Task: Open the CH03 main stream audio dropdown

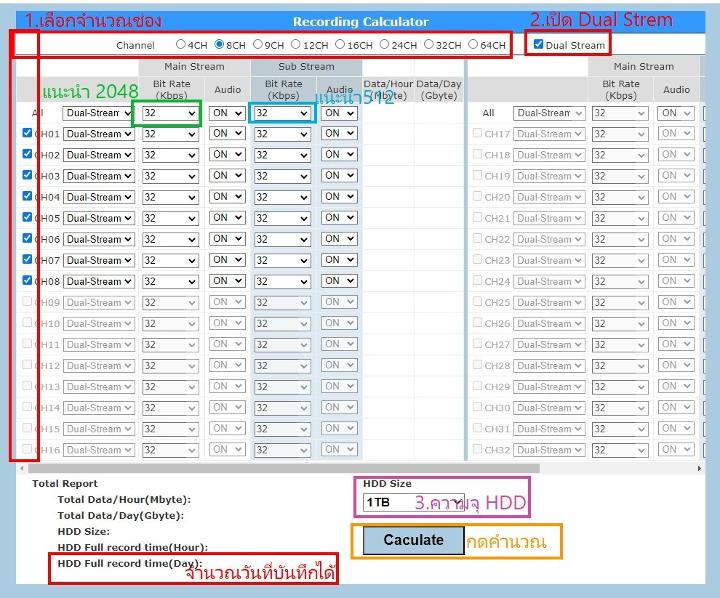Action: click(x=227, y=176)
